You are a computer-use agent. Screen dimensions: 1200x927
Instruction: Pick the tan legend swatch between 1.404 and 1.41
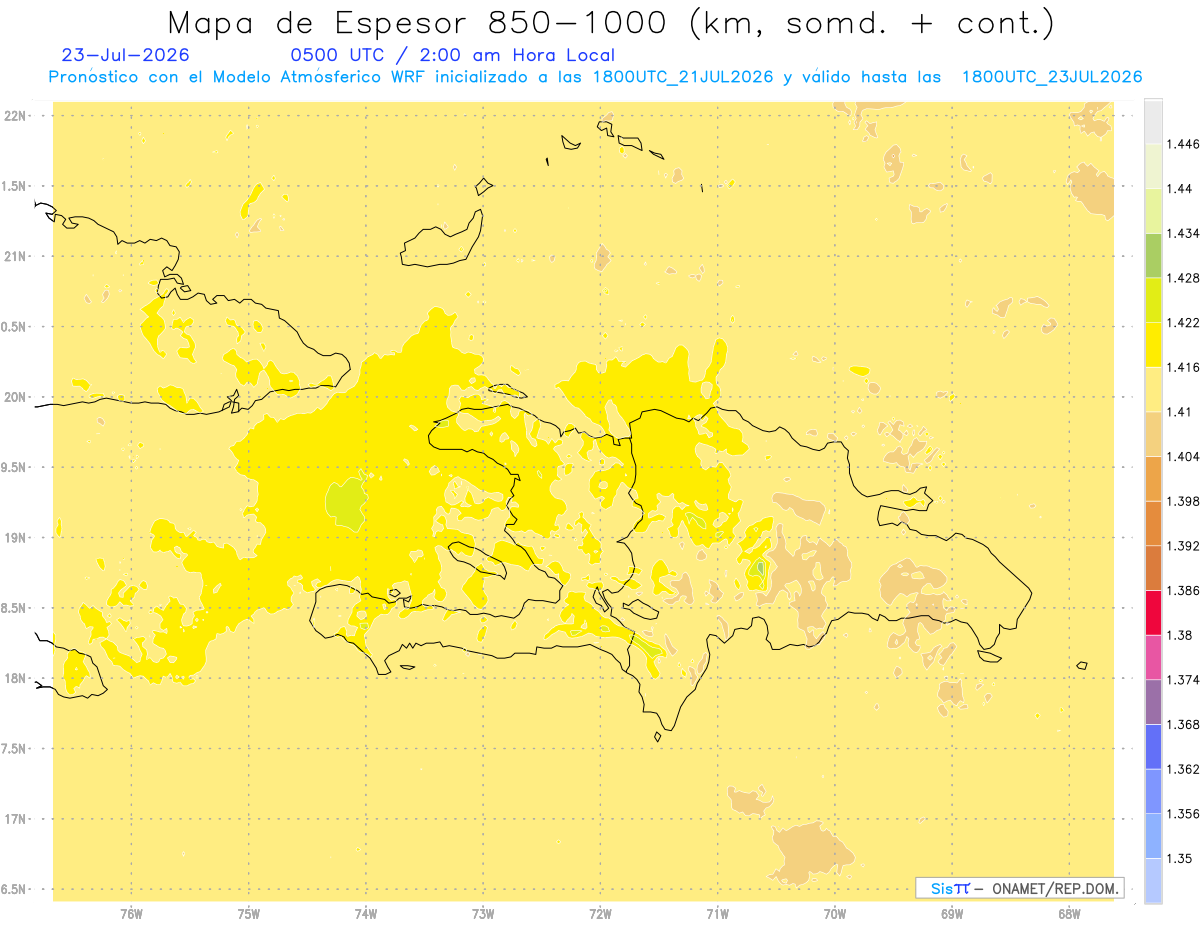pyautogui.click(x=1153, y=434)
